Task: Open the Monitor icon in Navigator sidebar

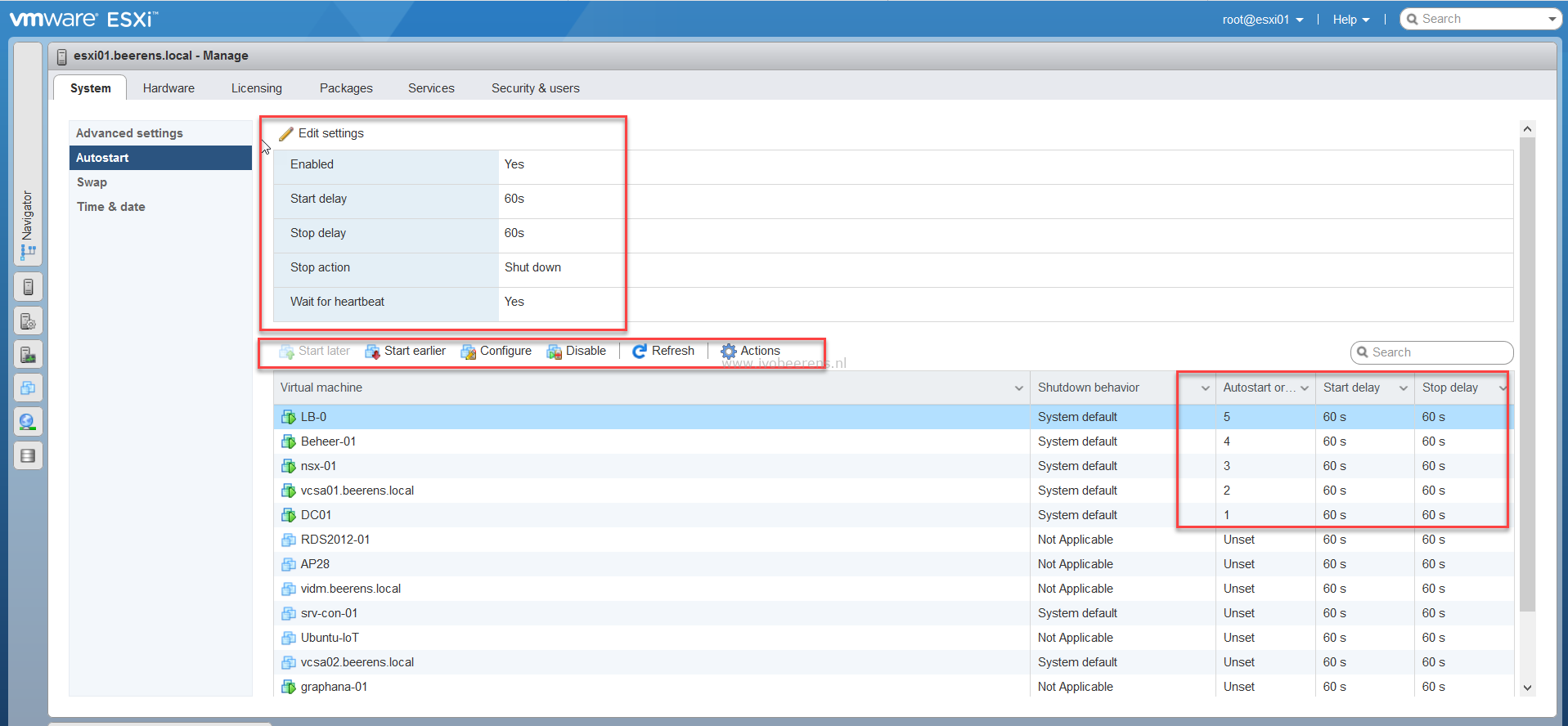Action: click(28, 355)
